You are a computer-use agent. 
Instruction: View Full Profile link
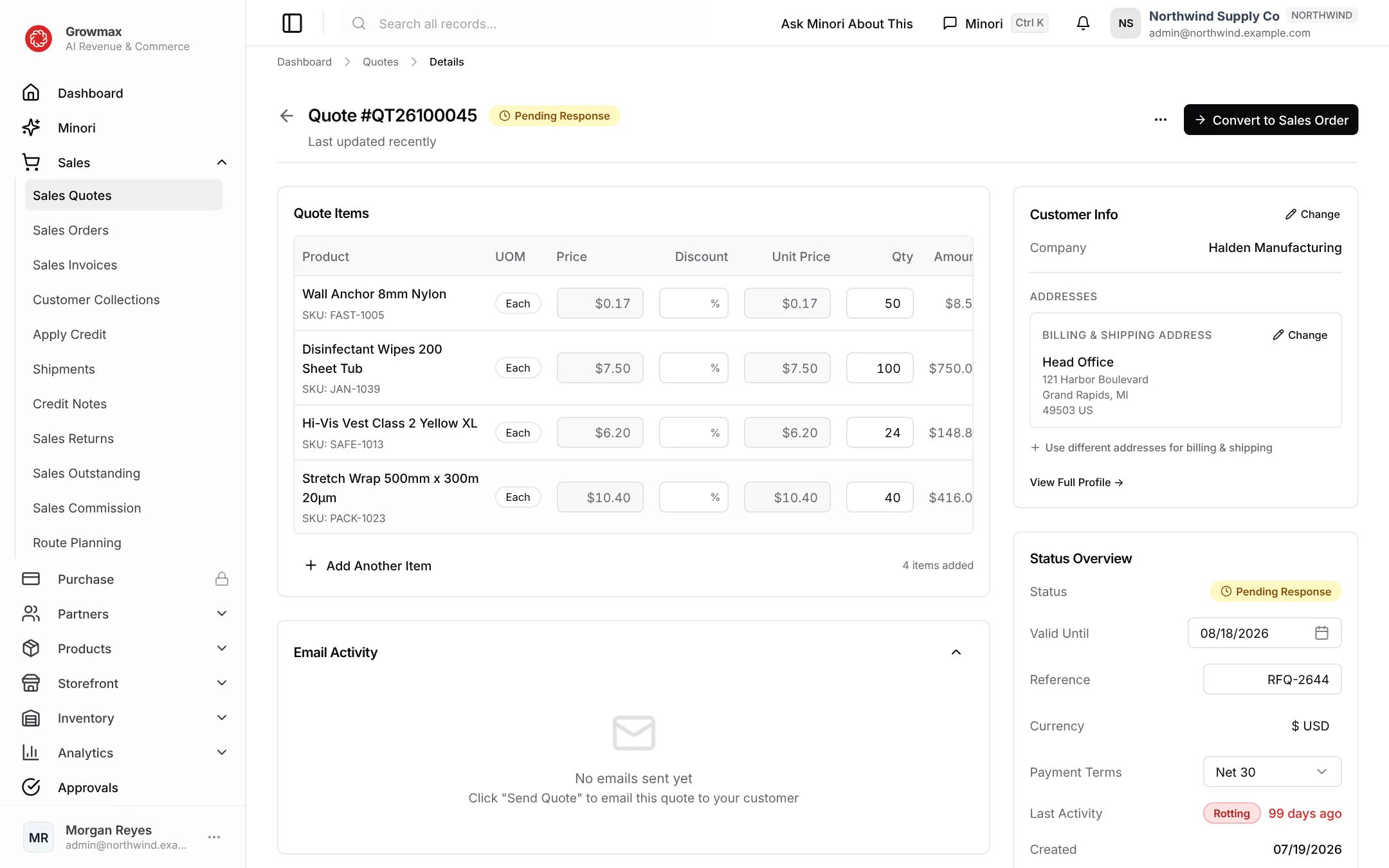click(x=1076, y=482)
